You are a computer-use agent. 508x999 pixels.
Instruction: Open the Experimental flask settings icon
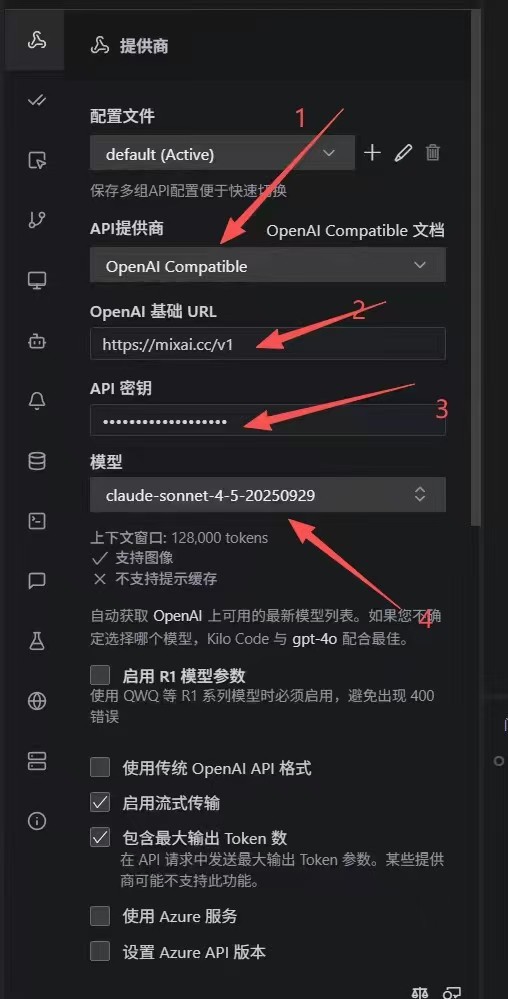[37, 642]
